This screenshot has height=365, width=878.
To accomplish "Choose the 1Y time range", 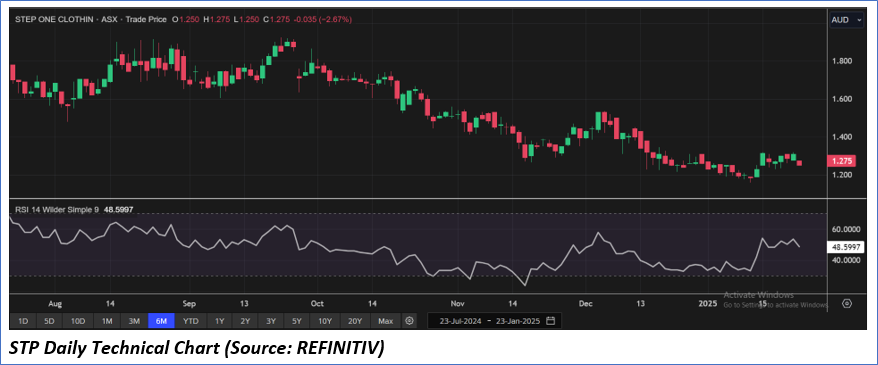I will [220, 321].
